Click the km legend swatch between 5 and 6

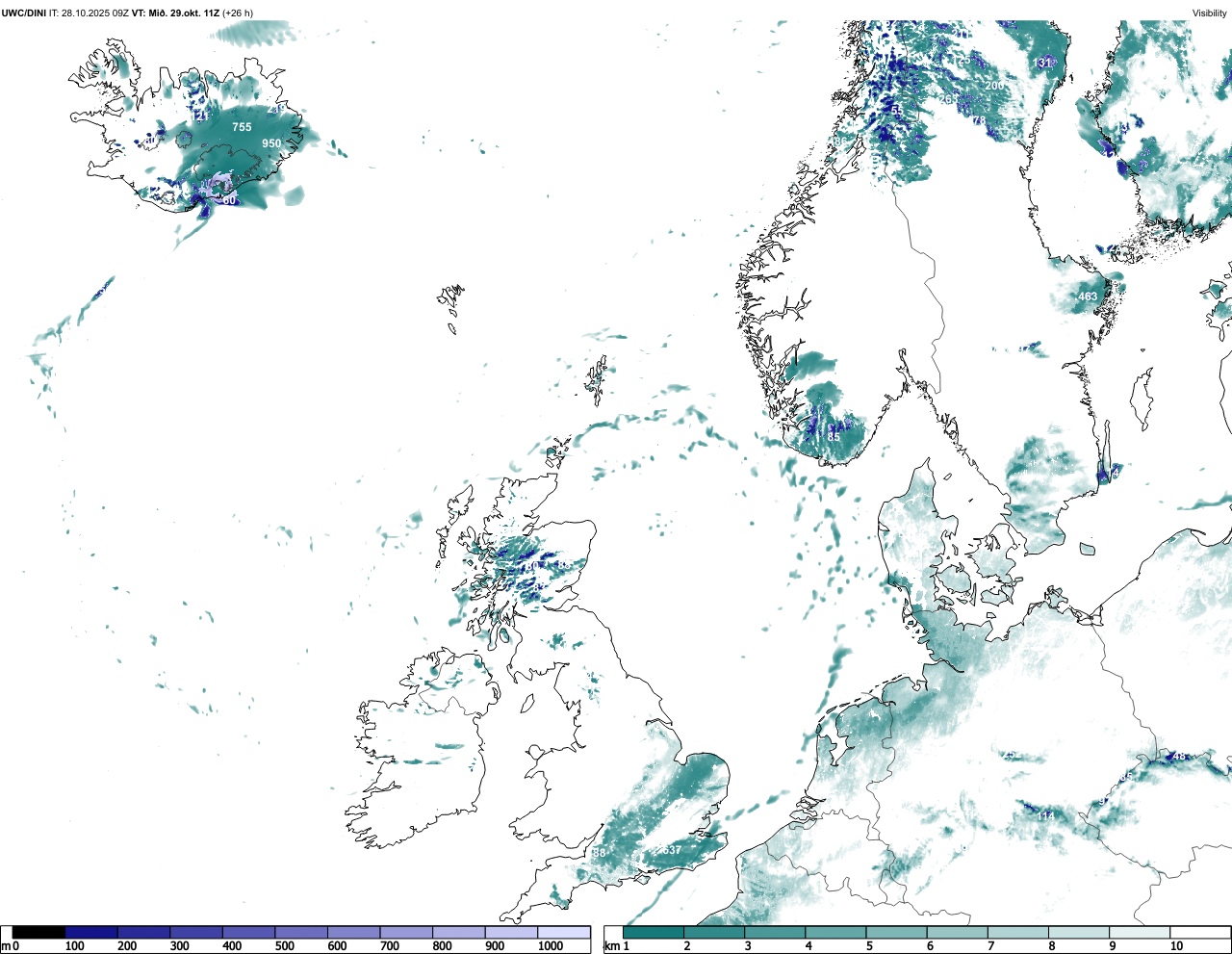897,932
